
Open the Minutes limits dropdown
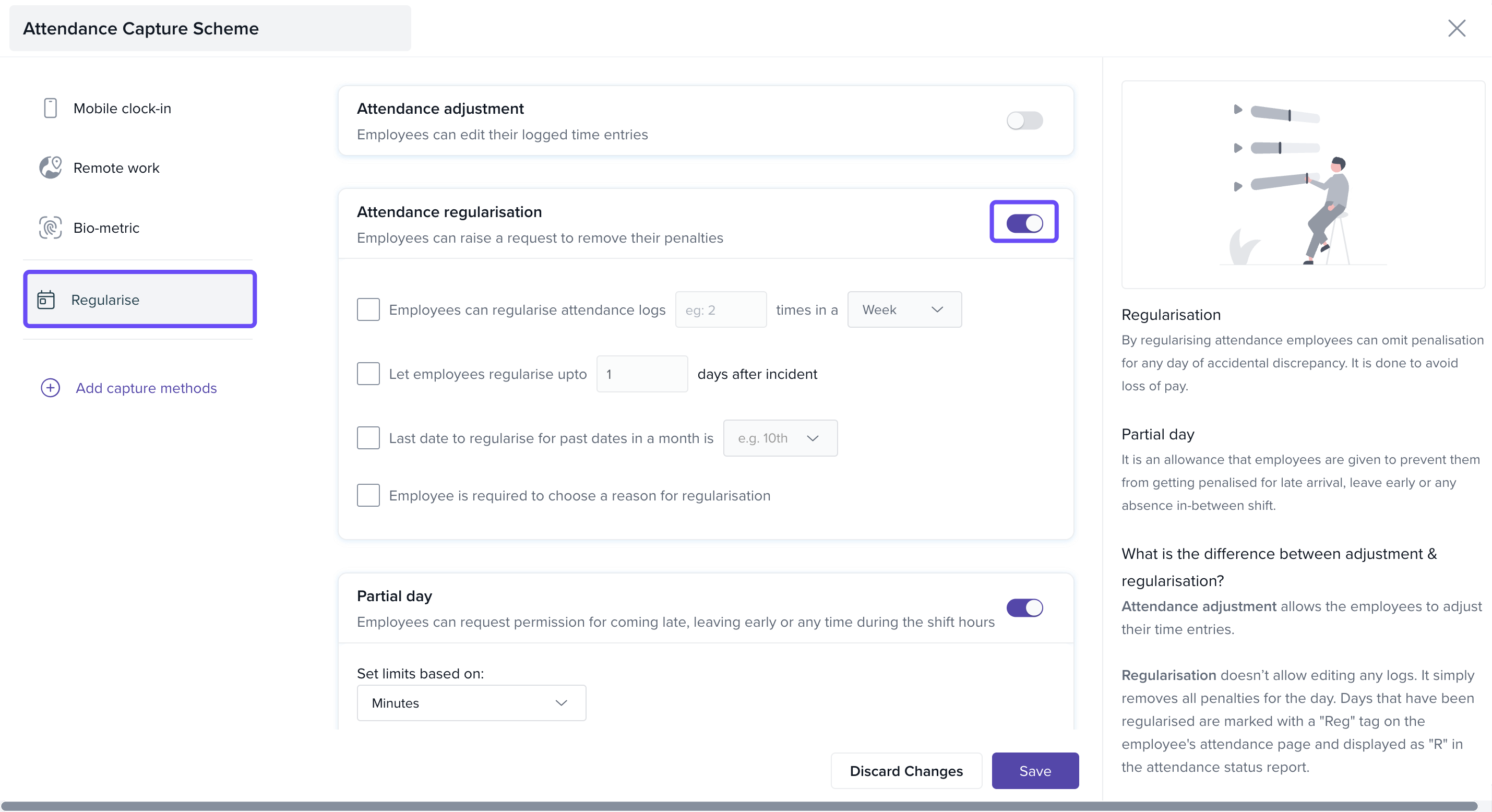[471, 703]
